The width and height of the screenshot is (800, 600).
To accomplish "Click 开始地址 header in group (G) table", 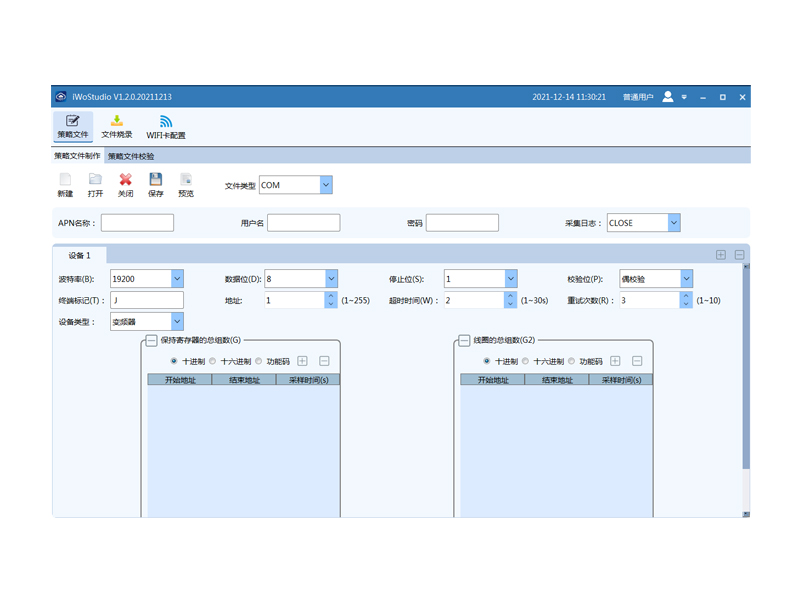I will click(x=180, y=380).
